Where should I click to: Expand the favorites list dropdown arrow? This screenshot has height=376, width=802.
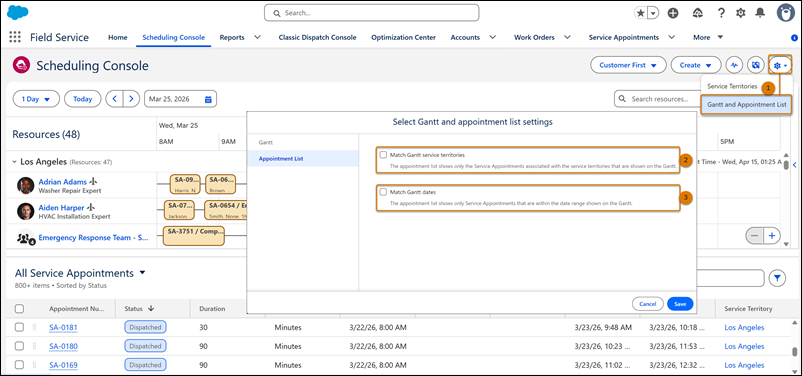click(x=653, y=13)
